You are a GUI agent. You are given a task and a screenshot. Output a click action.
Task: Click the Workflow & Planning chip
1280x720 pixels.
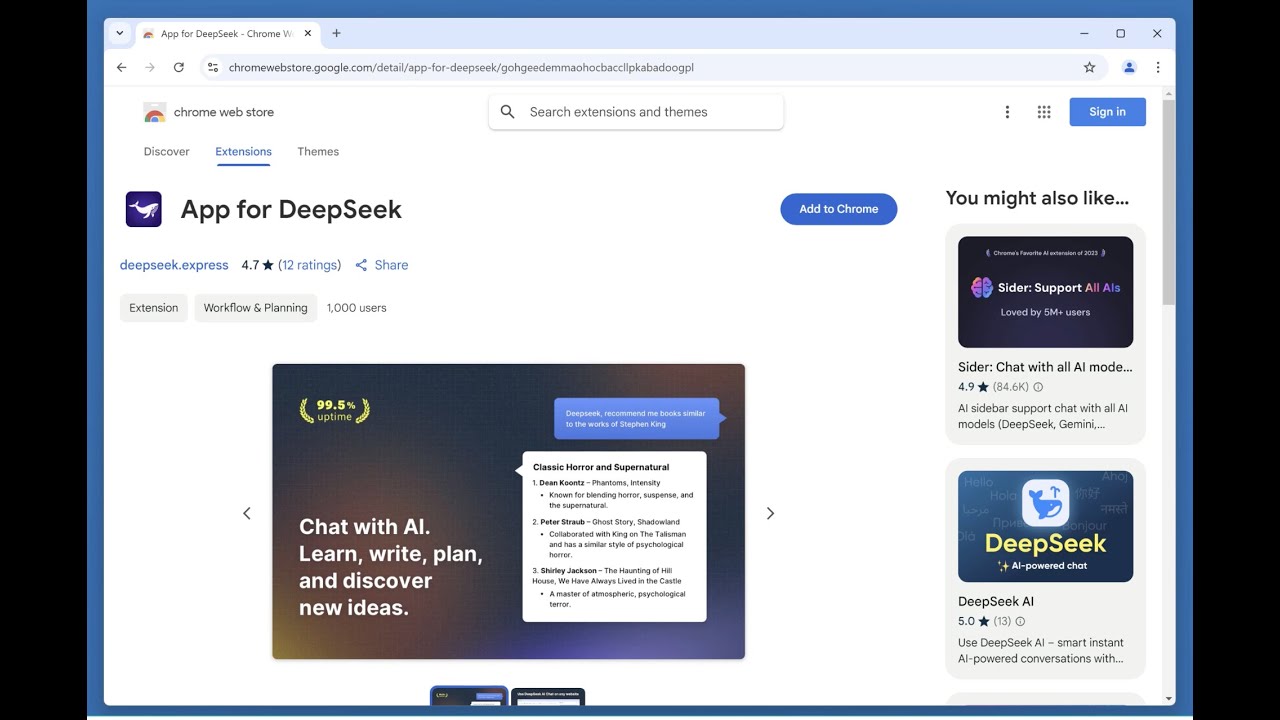pos(256,308)
